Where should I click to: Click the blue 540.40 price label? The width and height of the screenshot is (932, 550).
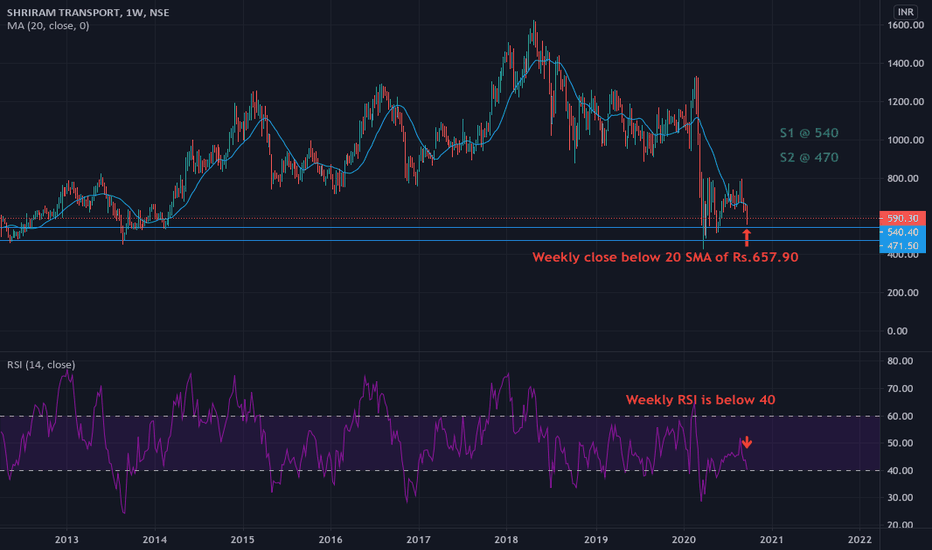[902, 232]
